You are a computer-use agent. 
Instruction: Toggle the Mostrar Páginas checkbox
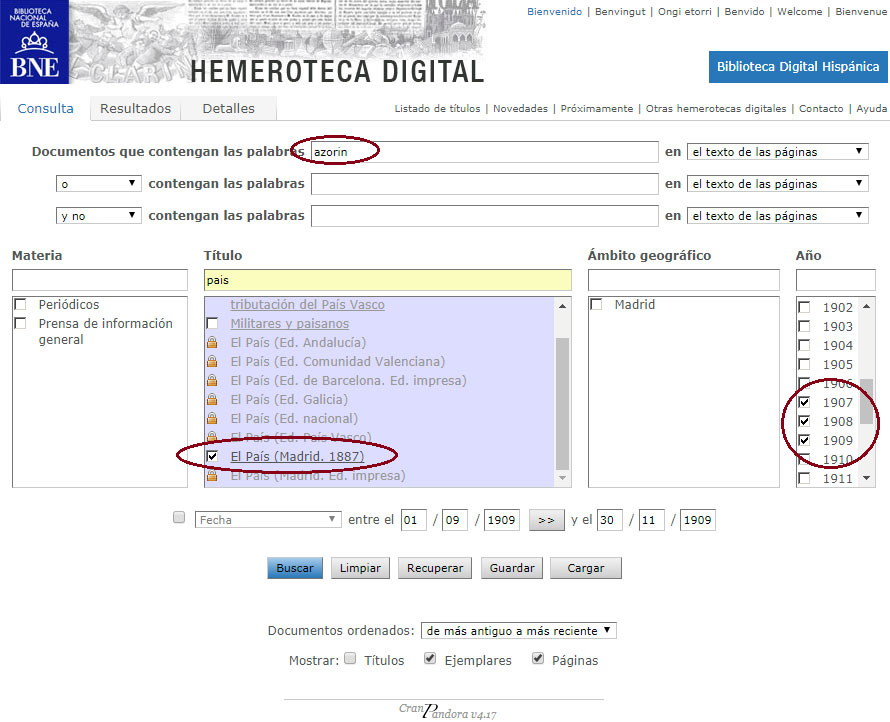(538, 658)
